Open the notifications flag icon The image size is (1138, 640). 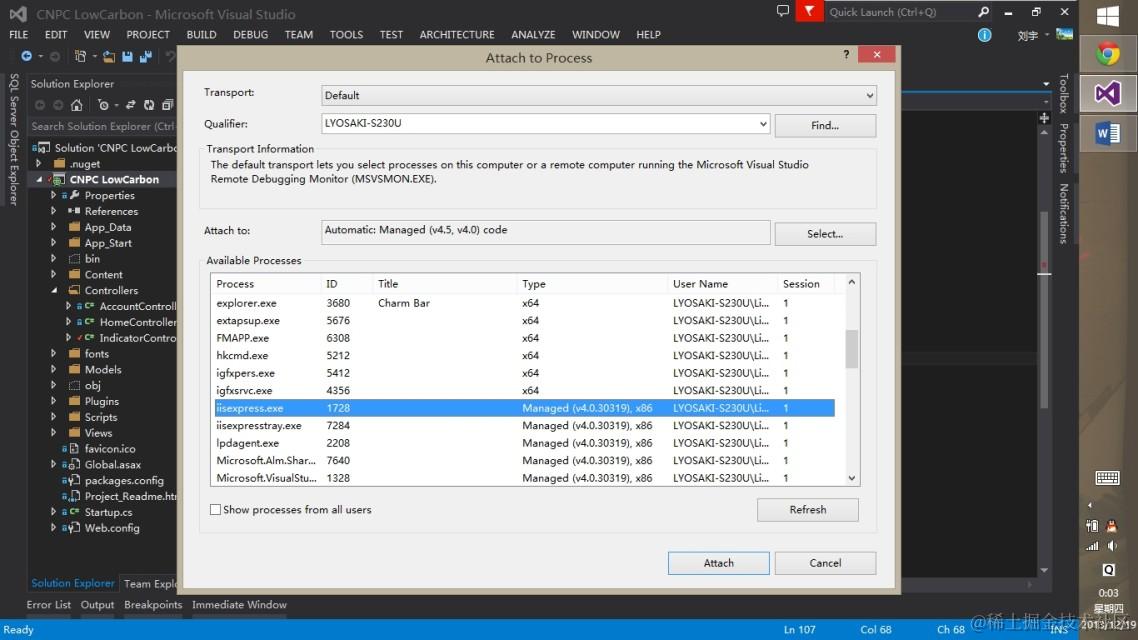(809, 12)
